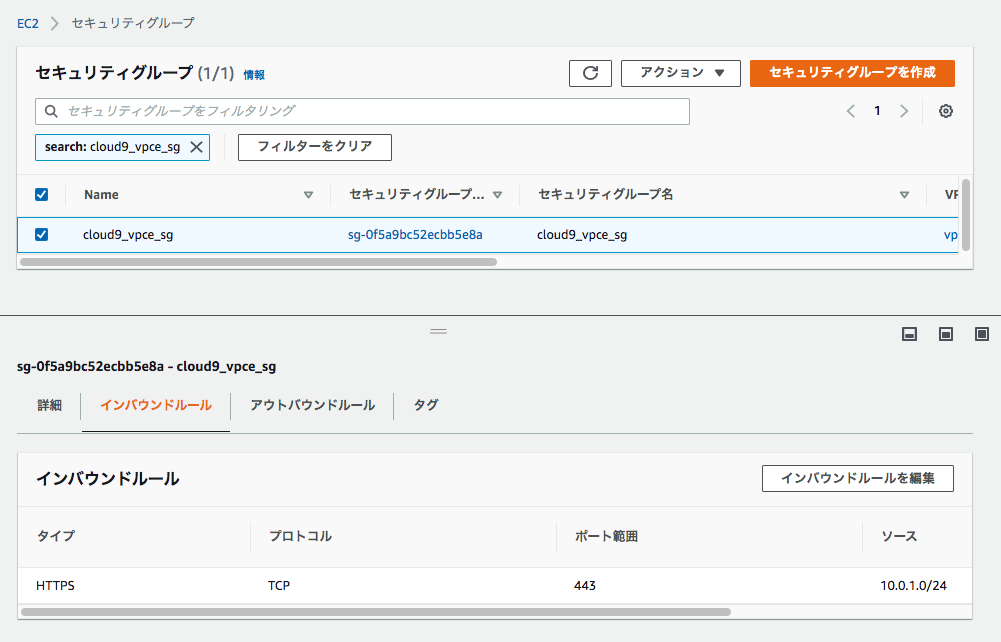Uncheck the select-all checkbox in the header
Image resolution: width=1001 pixels, height=642 pixels.
[x=41, y=194]
